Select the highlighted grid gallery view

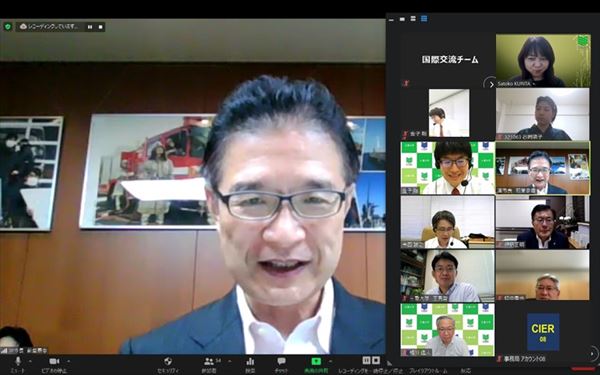tap(424, 18)
